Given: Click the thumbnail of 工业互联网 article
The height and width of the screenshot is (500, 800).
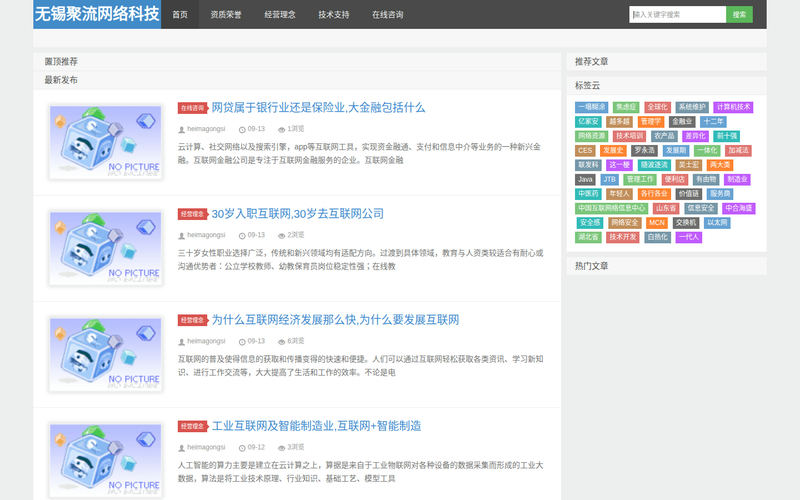Looking at the screenshot, I should tap(106, 460).
